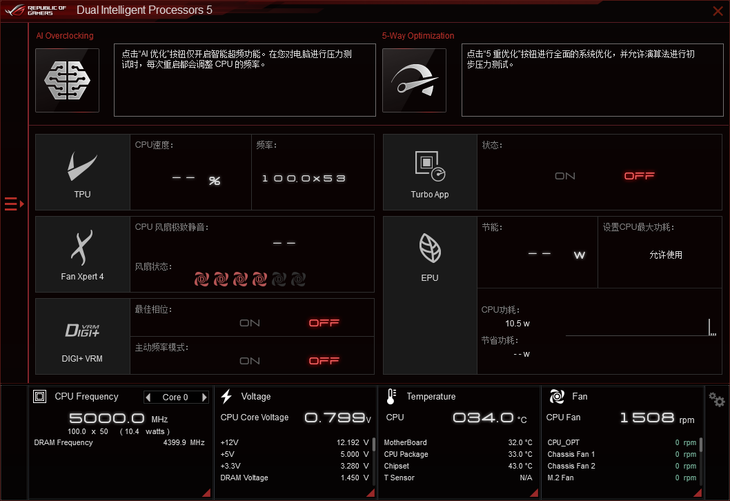Image resolution: width=730 pixels, height=501 pixels.
Task: Open monitor settings gear icon
Action: 716,399
